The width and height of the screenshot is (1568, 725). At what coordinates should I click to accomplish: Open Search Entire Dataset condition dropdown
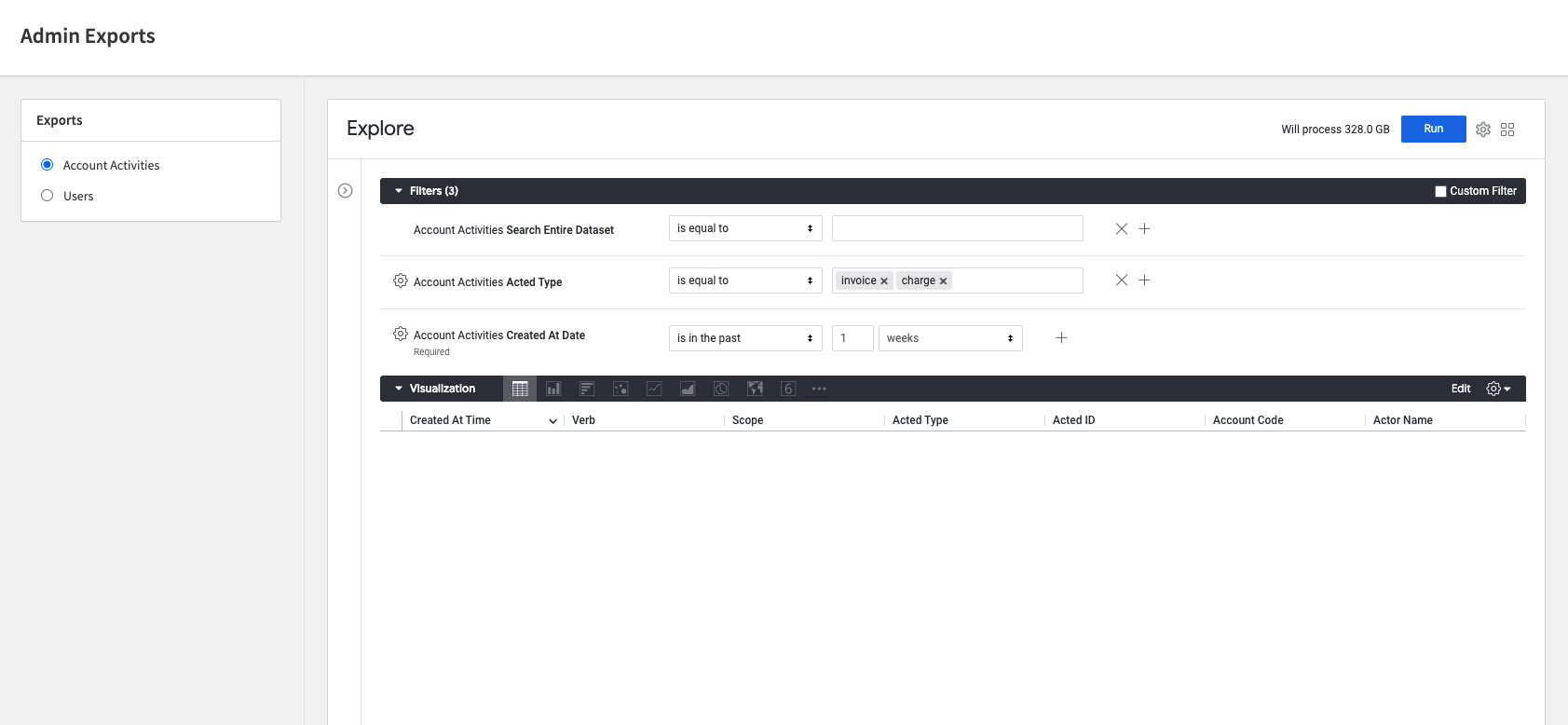point(745,228)
